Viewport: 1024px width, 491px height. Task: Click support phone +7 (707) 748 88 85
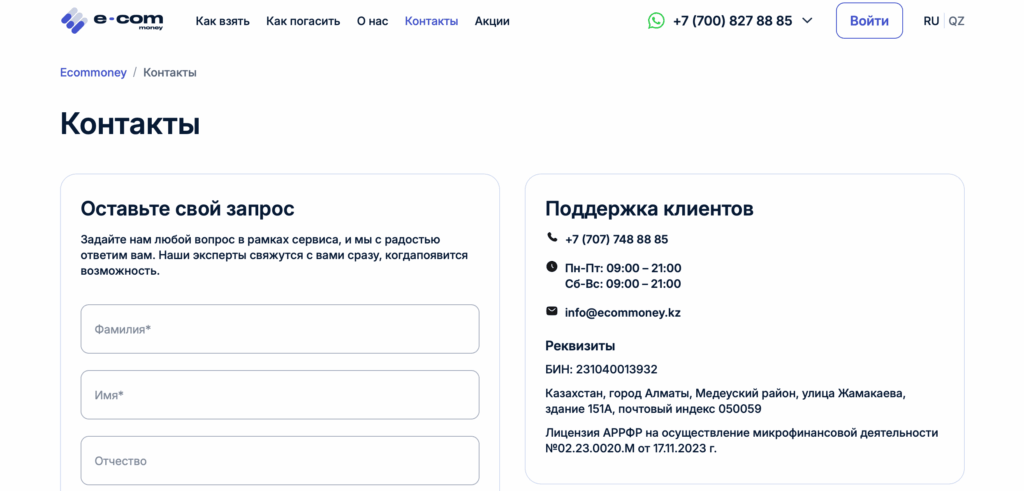[616, 239]
